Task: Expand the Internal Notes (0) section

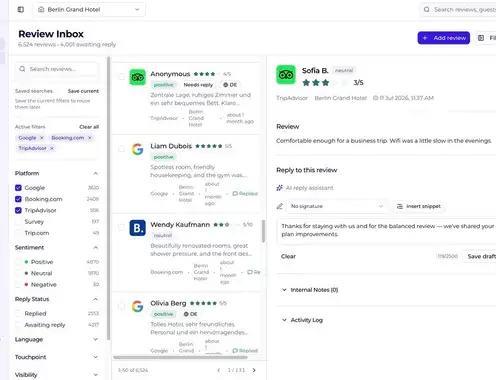Action: pyautogui.click(x=310, y=290)
